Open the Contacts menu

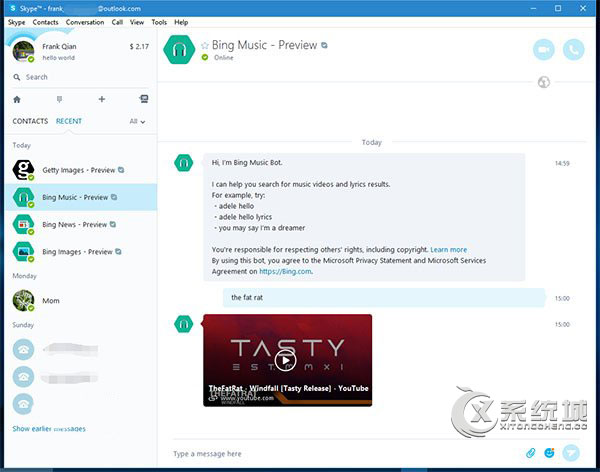[46, 22]
